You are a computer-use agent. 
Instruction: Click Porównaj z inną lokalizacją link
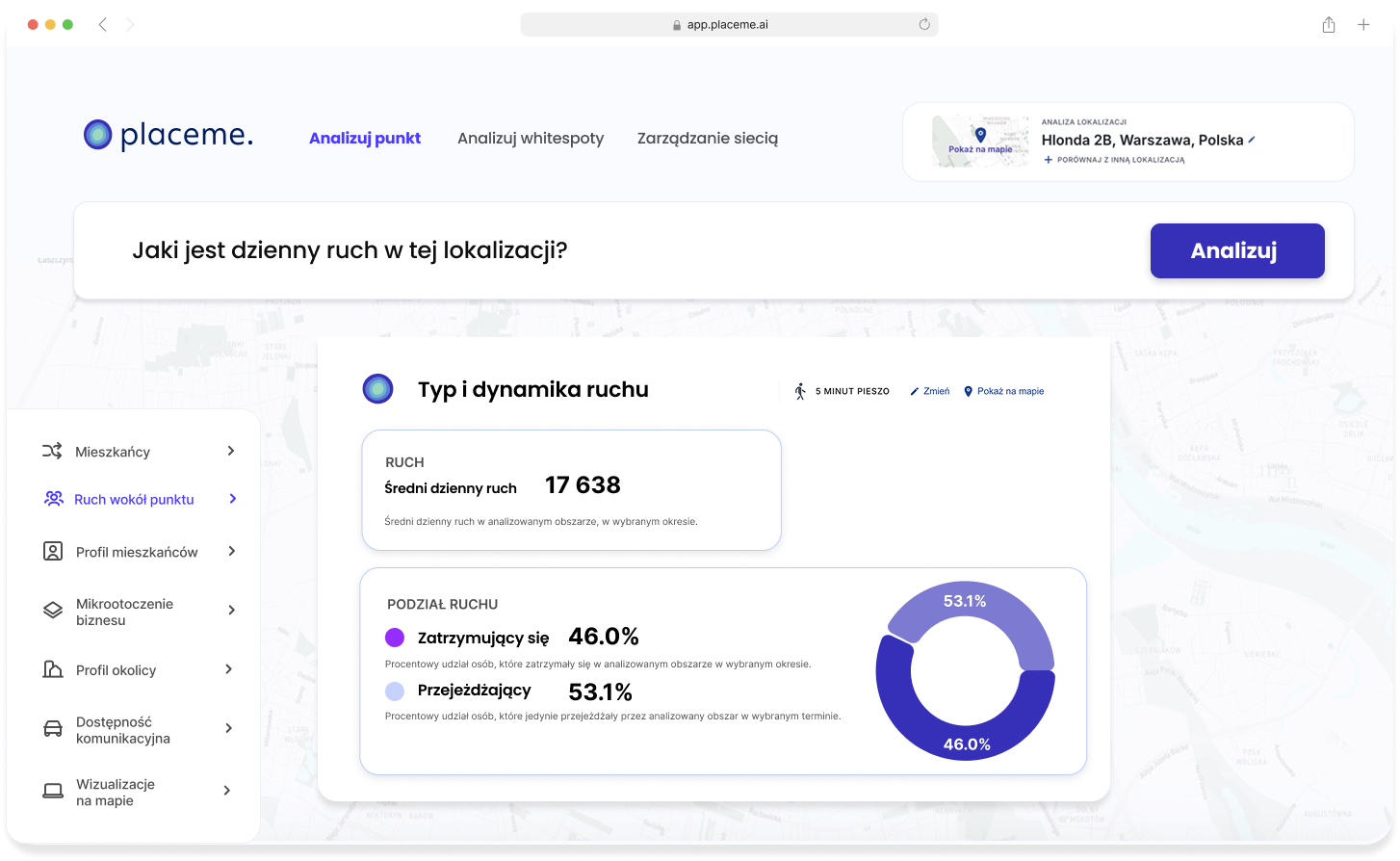1121,160
